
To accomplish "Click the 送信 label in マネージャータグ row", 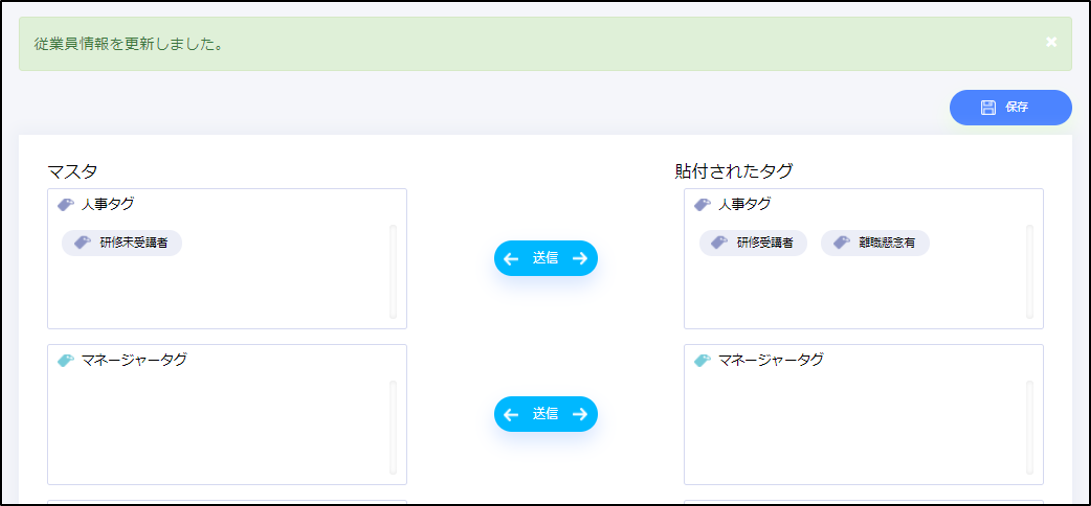I will (545, 414).
